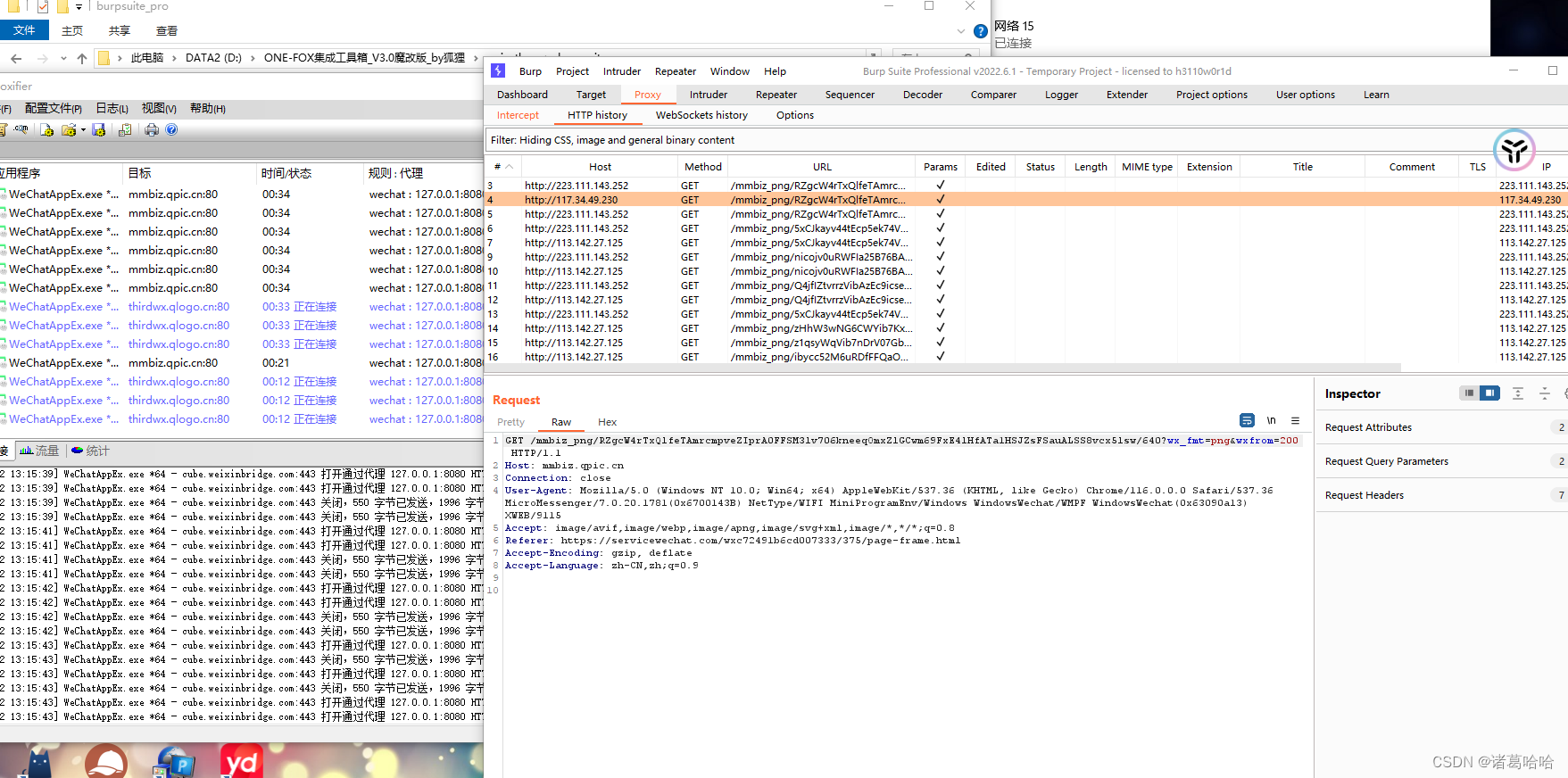Click the Proxifier checklist clipboard icon
The width and height of the screenshot is (1568, 778).
[x=125, y=130]
